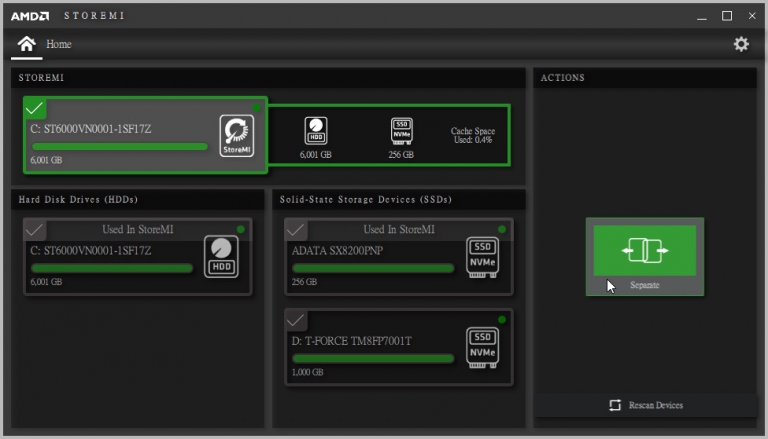This screenshot has width=768, height=439.
Task: Click the StoreMI C: drive capacity bar
Action: (120, 146)
